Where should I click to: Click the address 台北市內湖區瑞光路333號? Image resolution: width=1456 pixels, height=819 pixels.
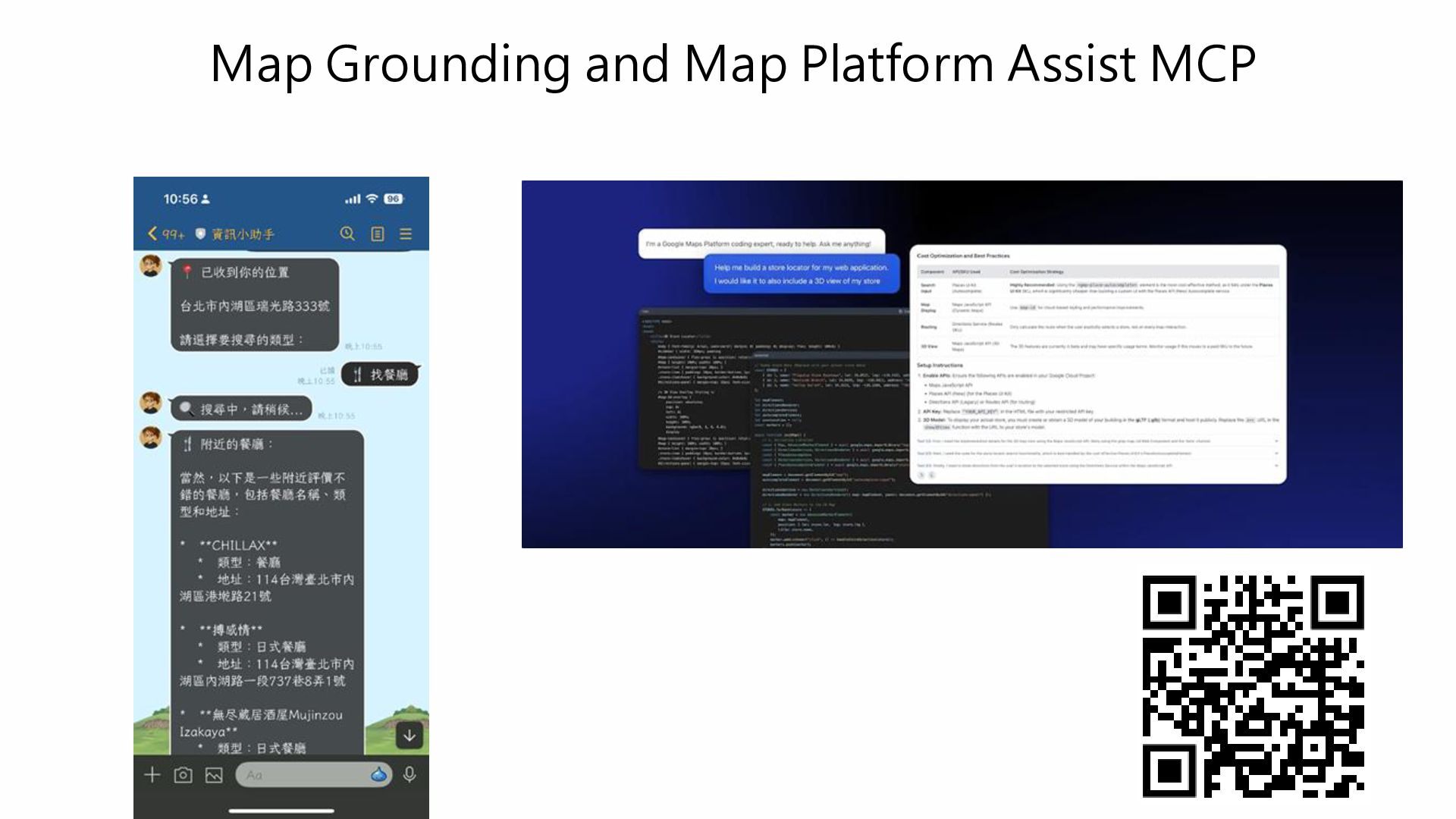(255, 306)
